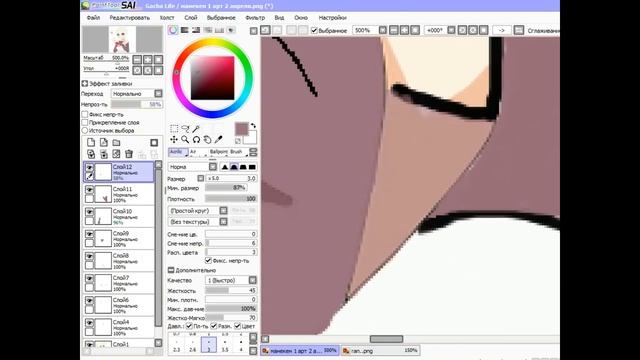Toggle the brush Фикс. непр-ть checkbox

point(208,260)
